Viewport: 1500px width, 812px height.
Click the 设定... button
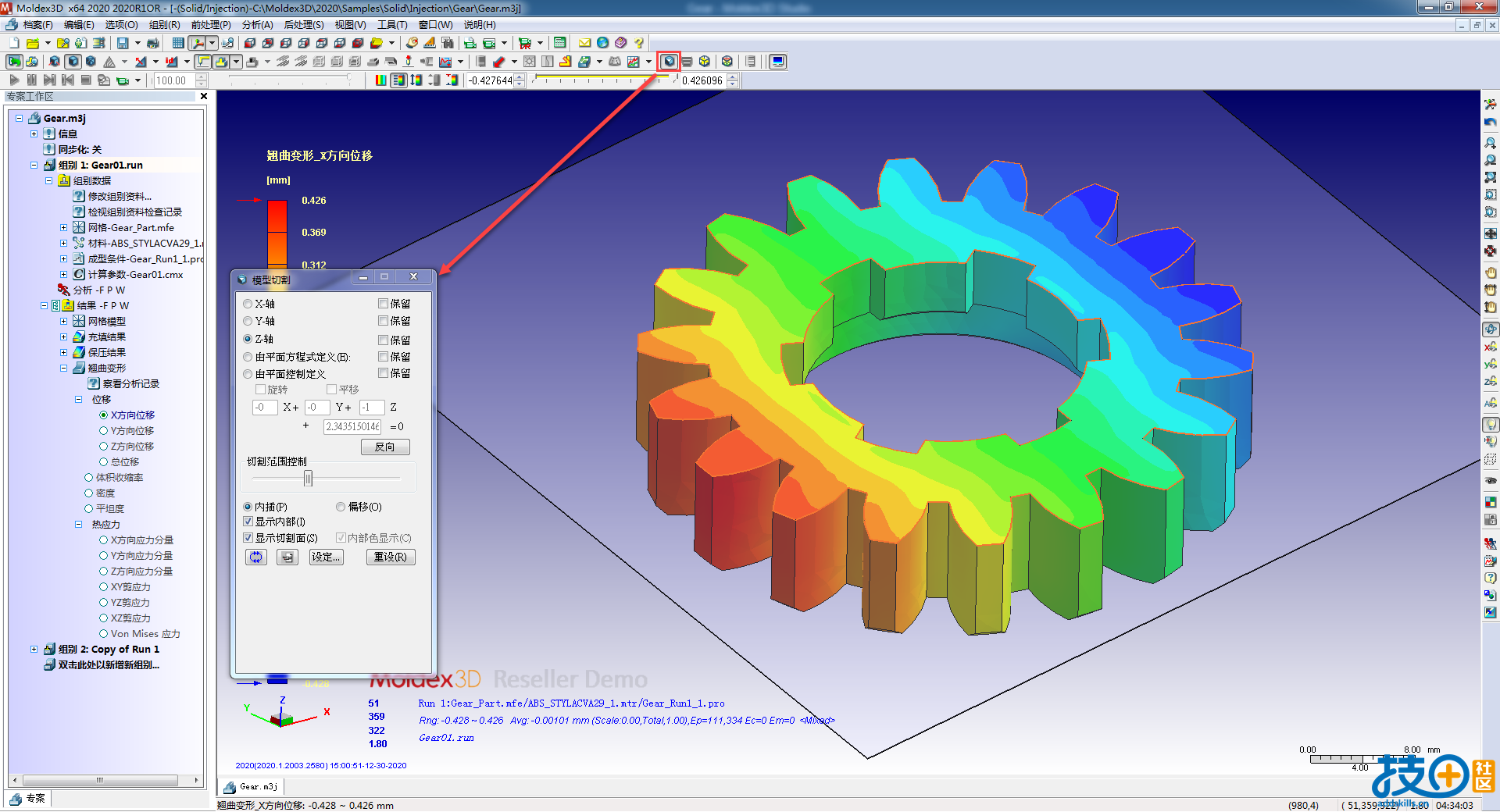click(326, 557)
